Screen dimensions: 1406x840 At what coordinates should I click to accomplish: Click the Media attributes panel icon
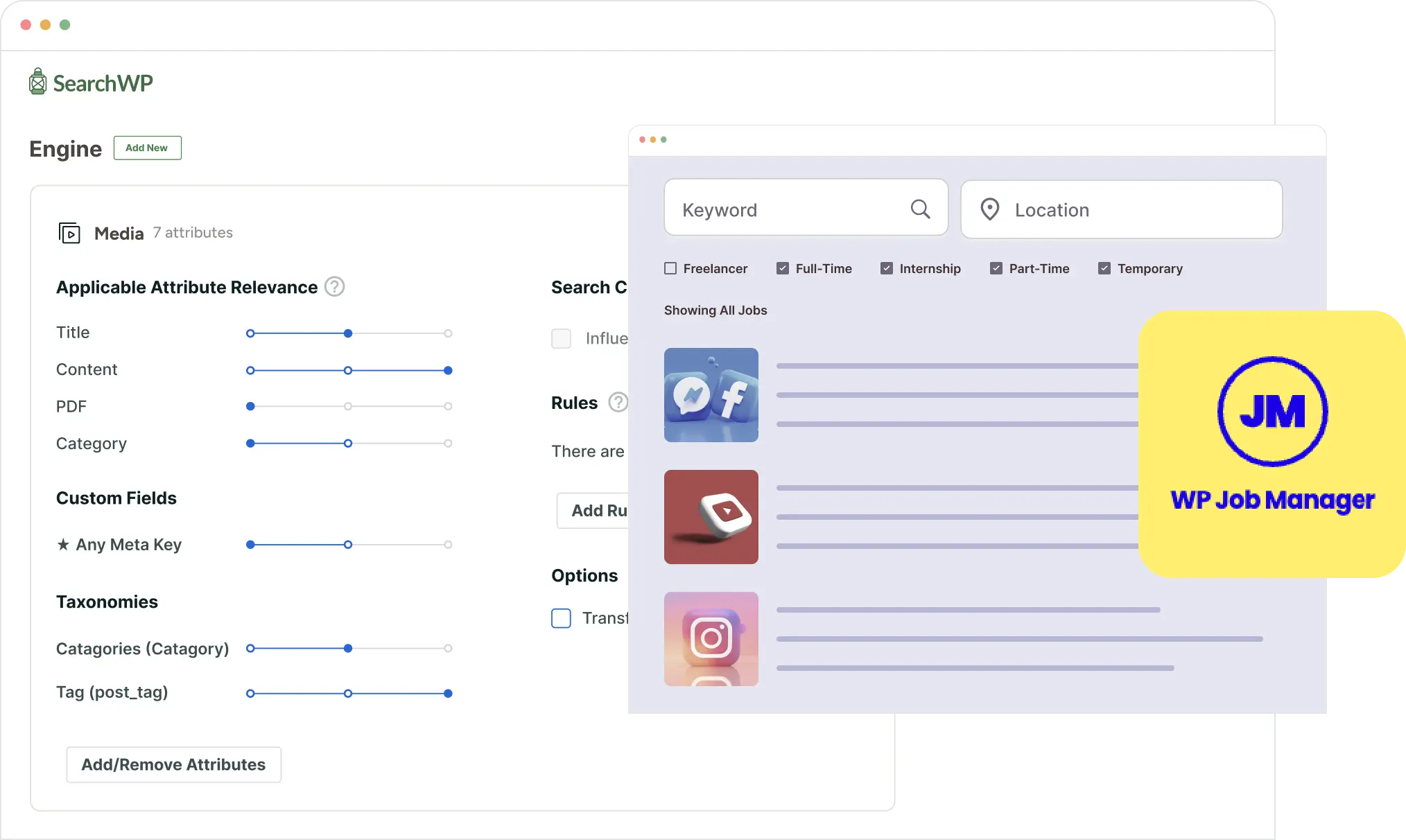pyautogui.click(x=70, y=233)
